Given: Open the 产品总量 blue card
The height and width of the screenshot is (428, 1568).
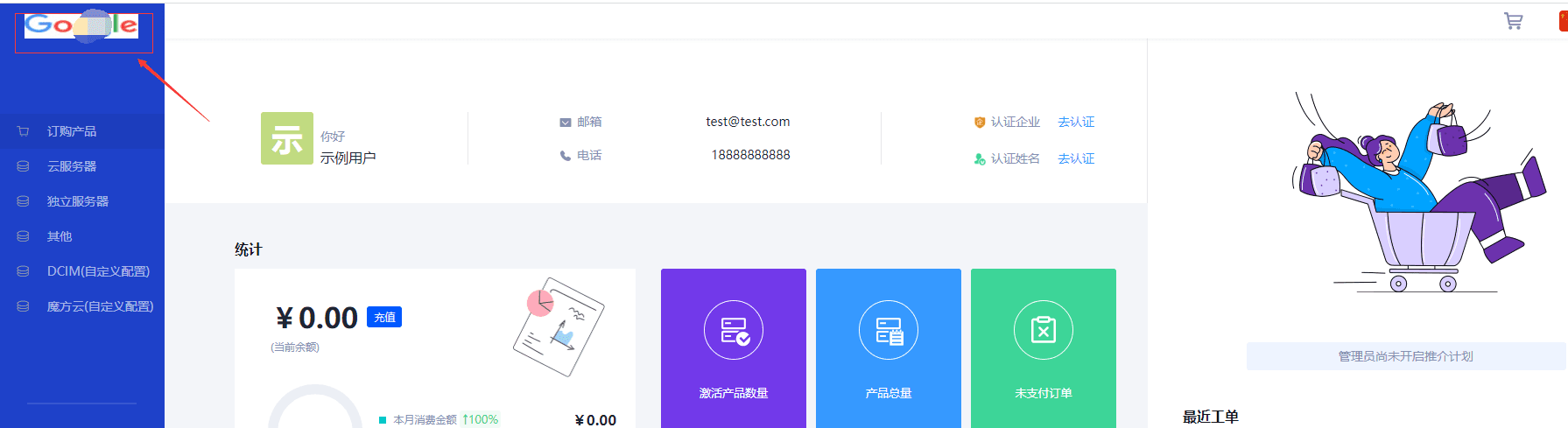Looking at the screenshot, I should click(x=889, y=348).
